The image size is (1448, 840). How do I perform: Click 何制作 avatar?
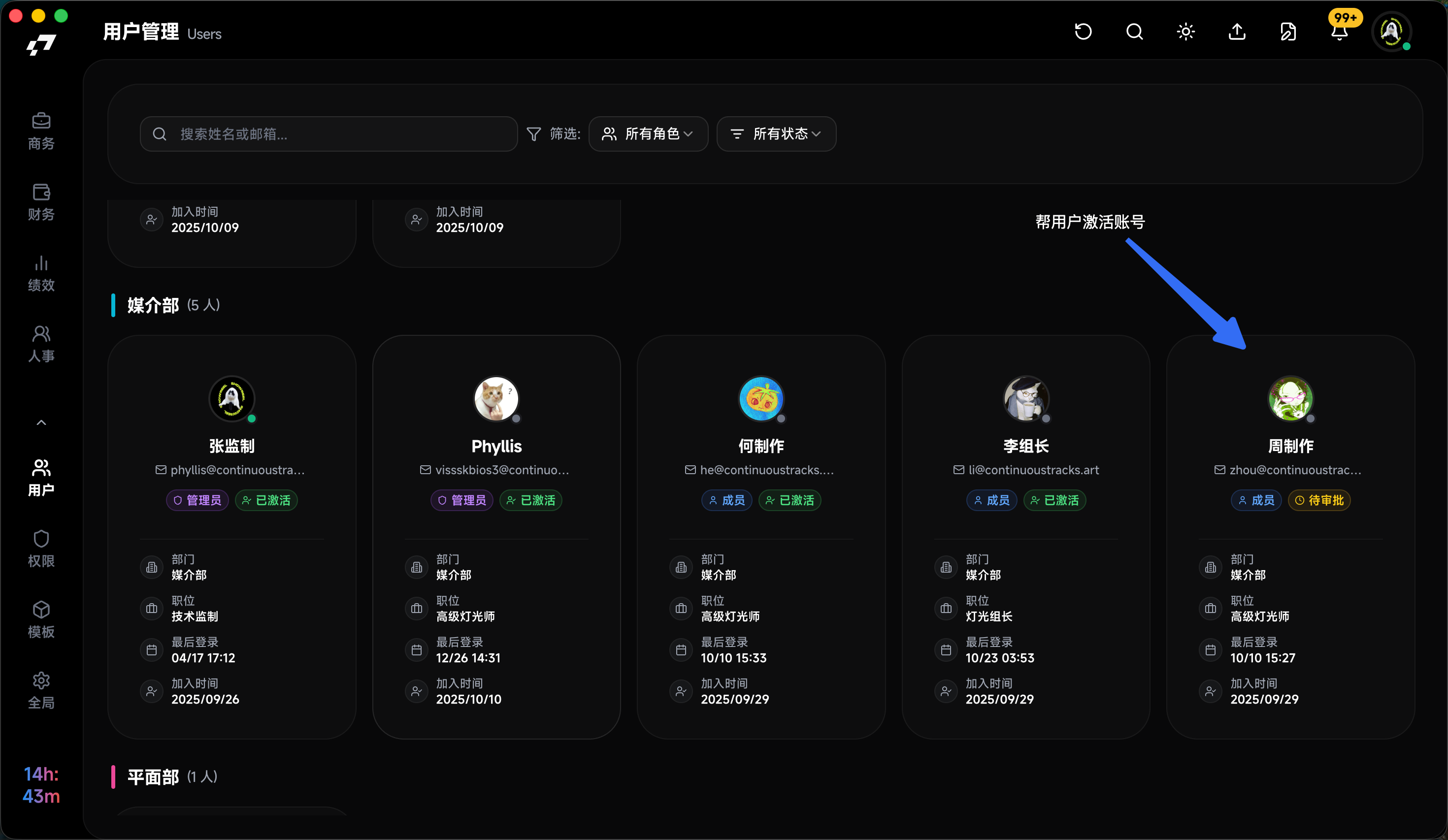(x=761, y=398)
